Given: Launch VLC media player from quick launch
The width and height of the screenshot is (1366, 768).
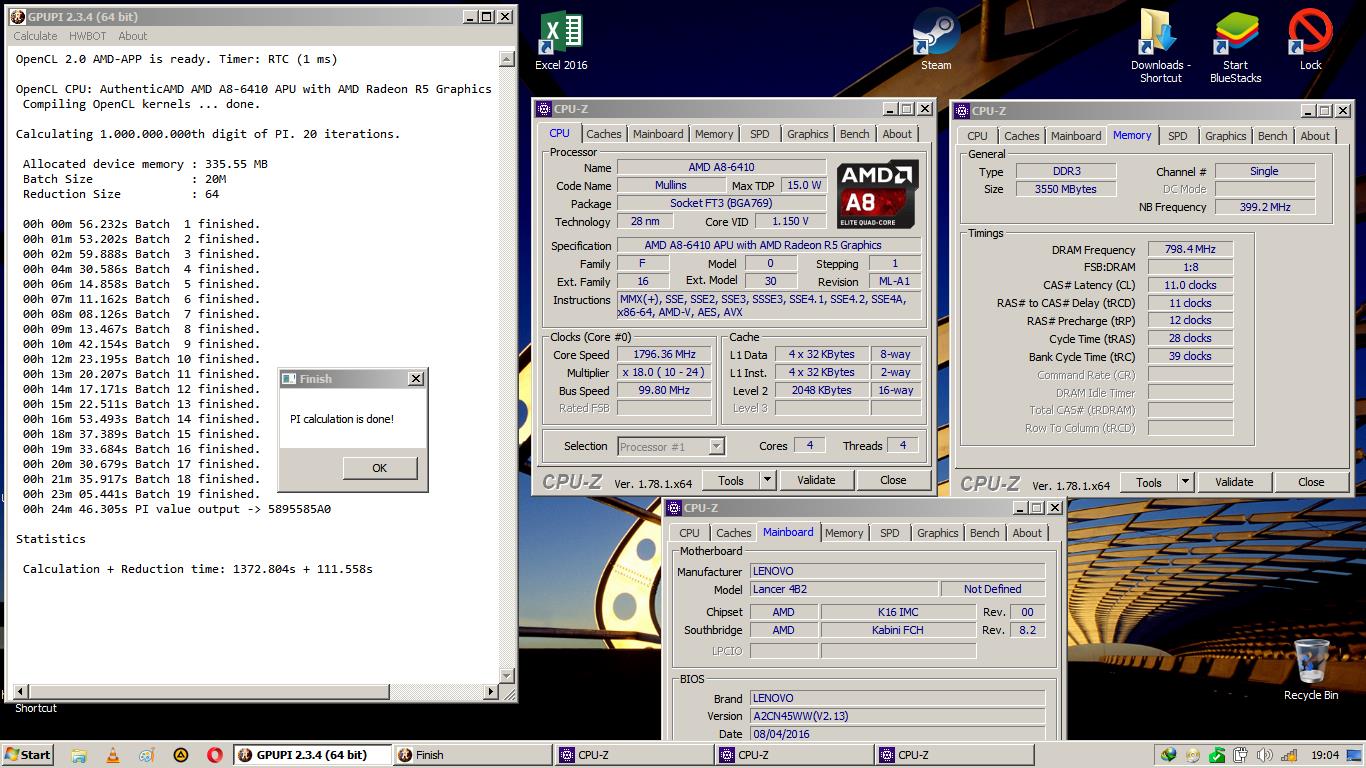Looking at the screenshot, I should (x=113, y=755).
